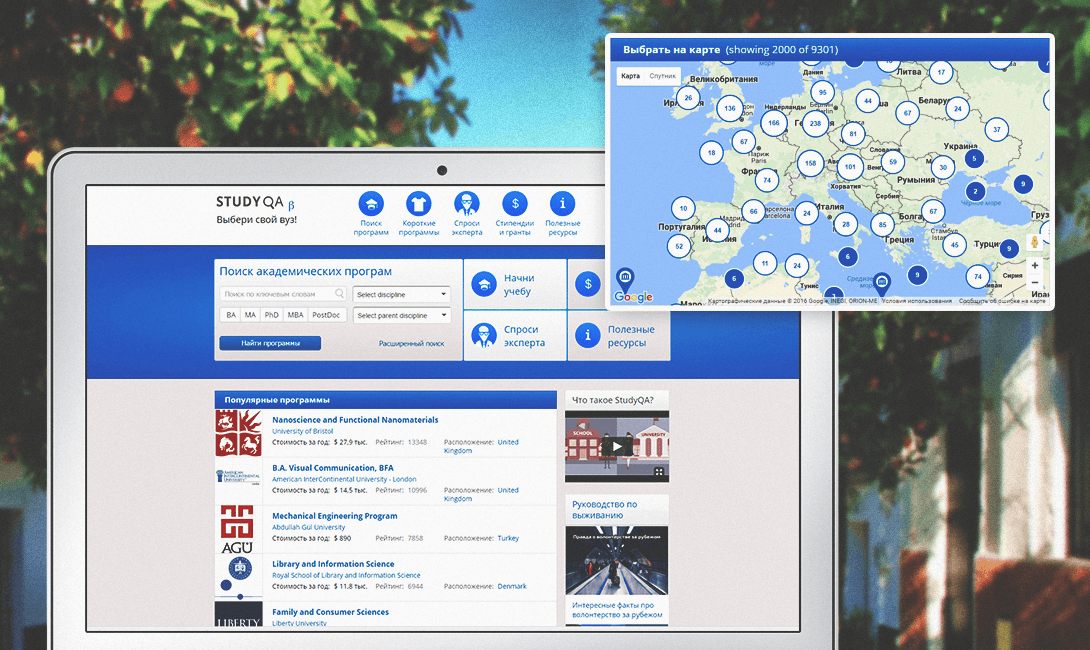The image size is (1090, 650).
Task: Click the Начни учебу tile
Action: (515, 284)
